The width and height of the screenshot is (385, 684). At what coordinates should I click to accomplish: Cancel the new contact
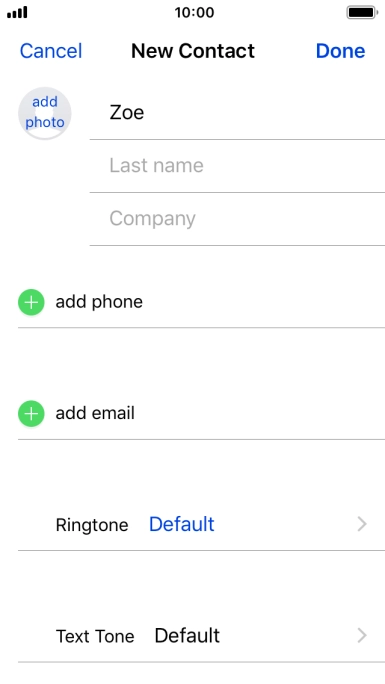51,51
